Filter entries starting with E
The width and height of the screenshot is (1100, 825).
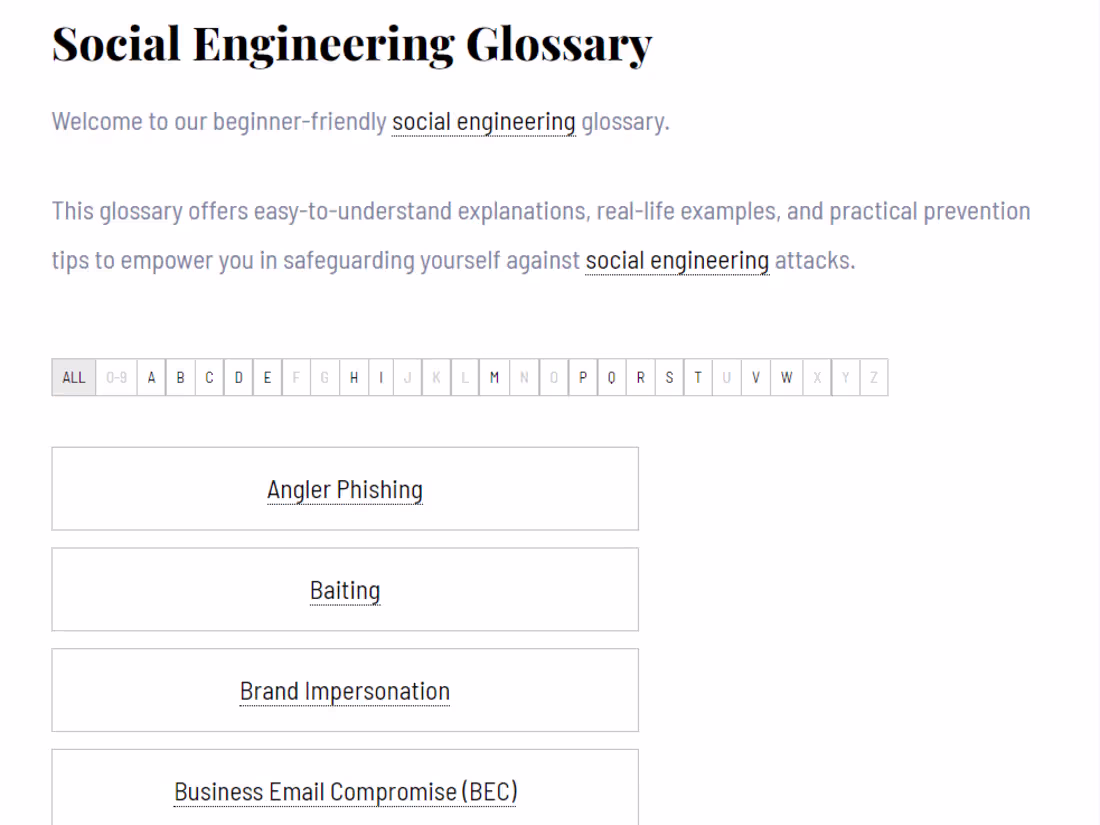click(x=267, y=377)
